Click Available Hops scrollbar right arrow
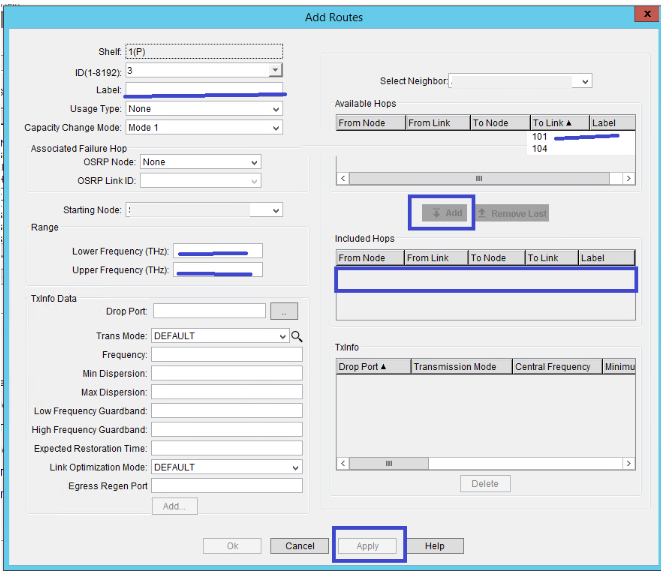Image resolution: width=661 pixels, height=573 pixels. tap(629, 178)
